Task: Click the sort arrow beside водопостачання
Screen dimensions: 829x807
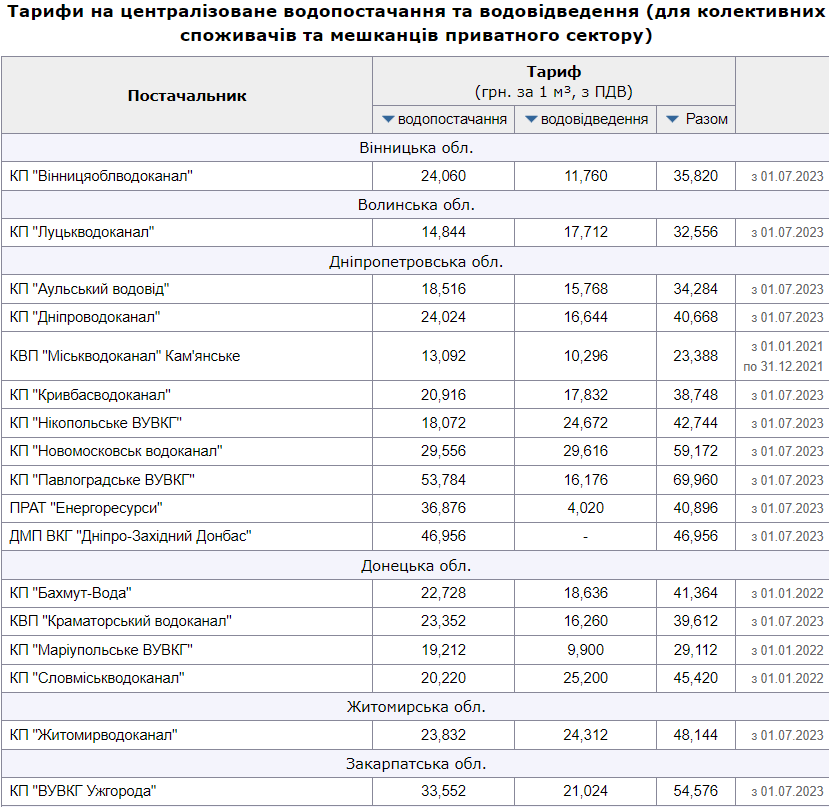Action: click(x=388, y=120)
